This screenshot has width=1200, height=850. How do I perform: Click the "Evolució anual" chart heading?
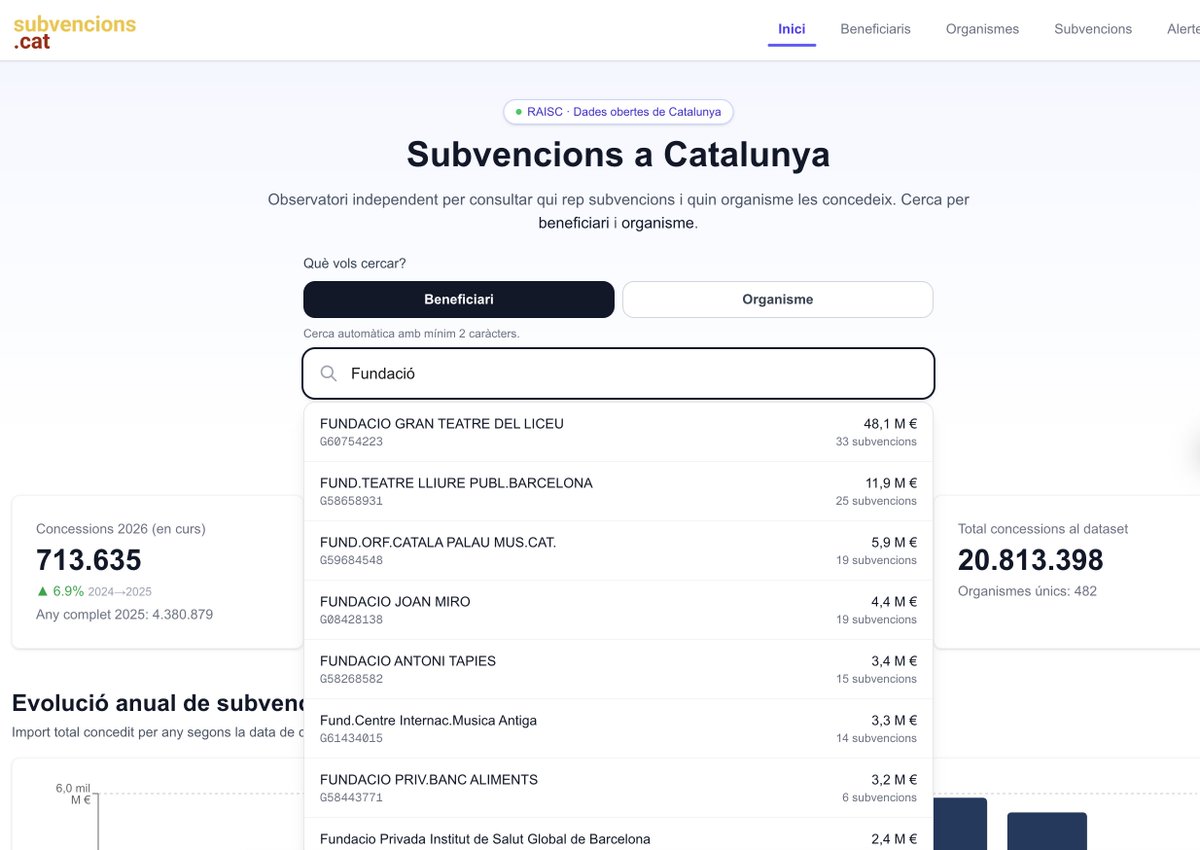(158, 703)
